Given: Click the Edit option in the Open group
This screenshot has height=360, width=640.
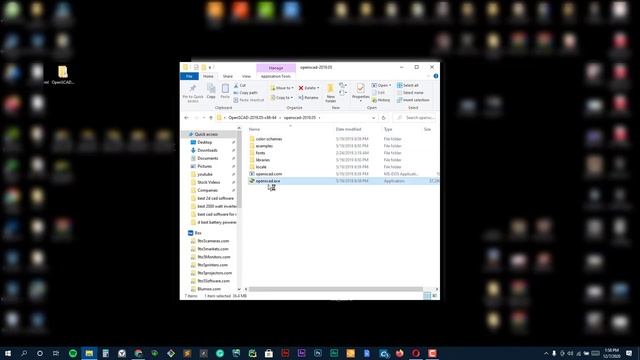Looking at the screenshot, I should (378, 93).
